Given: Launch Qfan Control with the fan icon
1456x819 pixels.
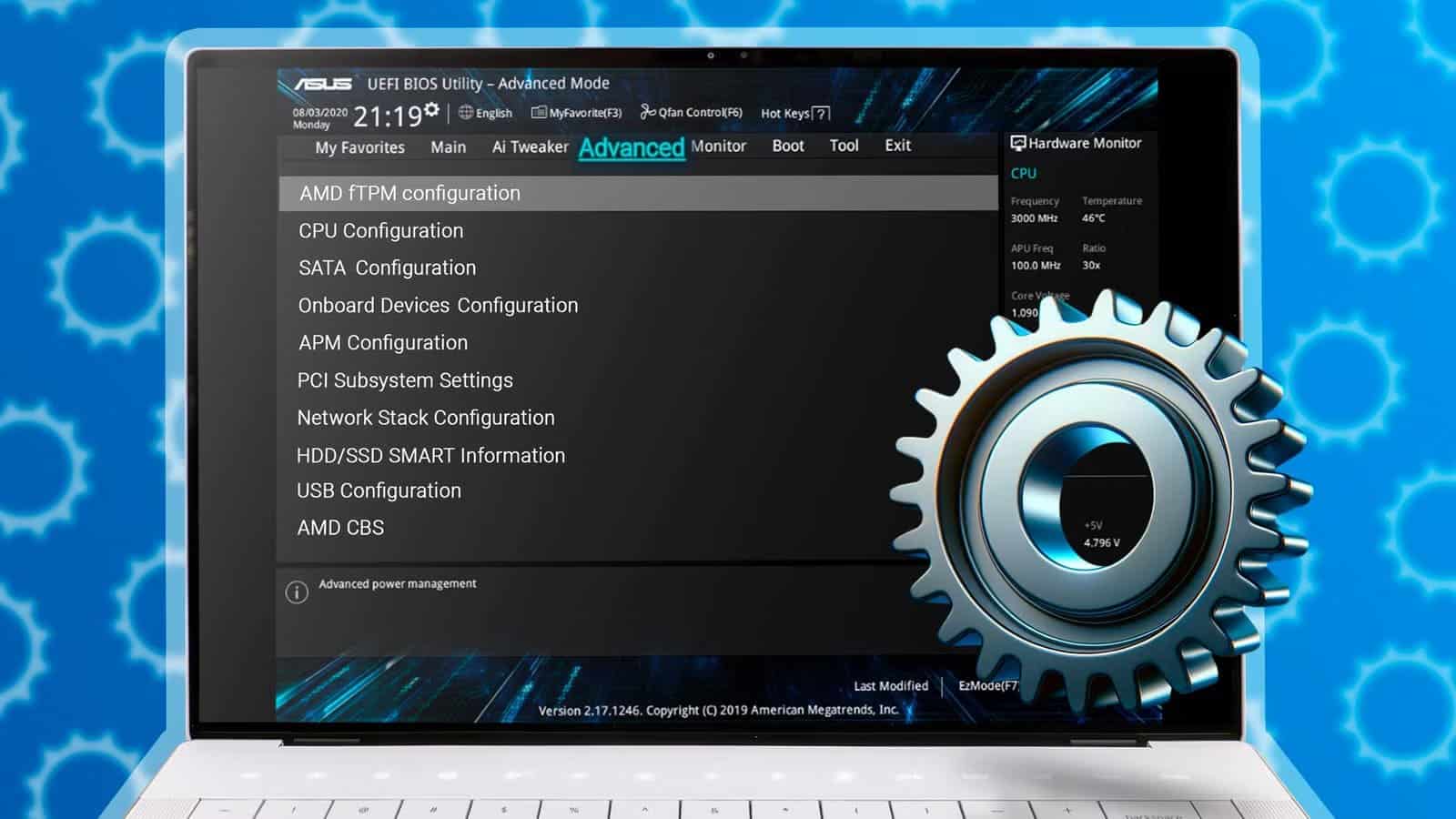Looking at the screenshot, I should click(646, 112).
